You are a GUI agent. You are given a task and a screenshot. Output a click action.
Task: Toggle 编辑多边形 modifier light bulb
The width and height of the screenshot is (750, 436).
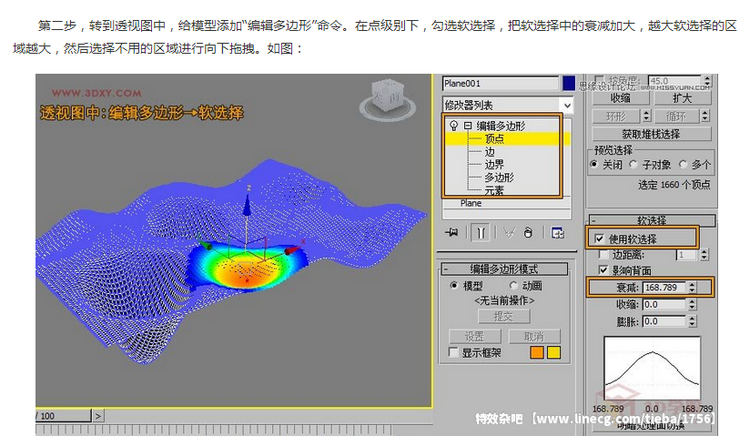[x=454, y=126]
